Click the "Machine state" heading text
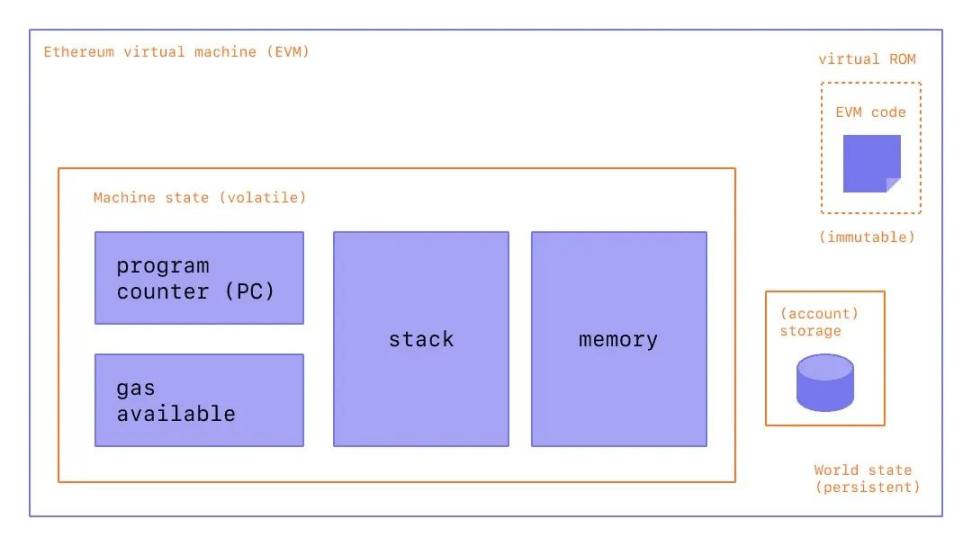 pyautogui.click(x=153, y=197)
